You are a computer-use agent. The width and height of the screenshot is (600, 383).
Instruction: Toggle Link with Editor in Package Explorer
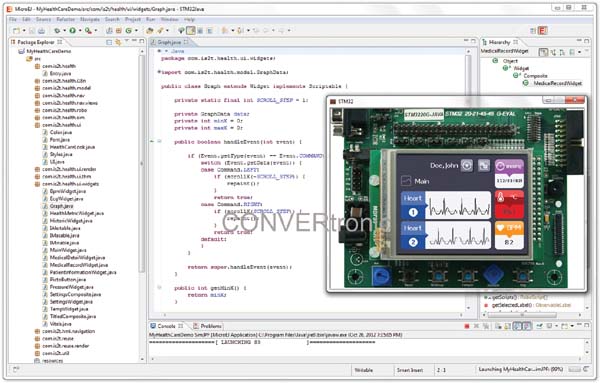coord(118,42)
